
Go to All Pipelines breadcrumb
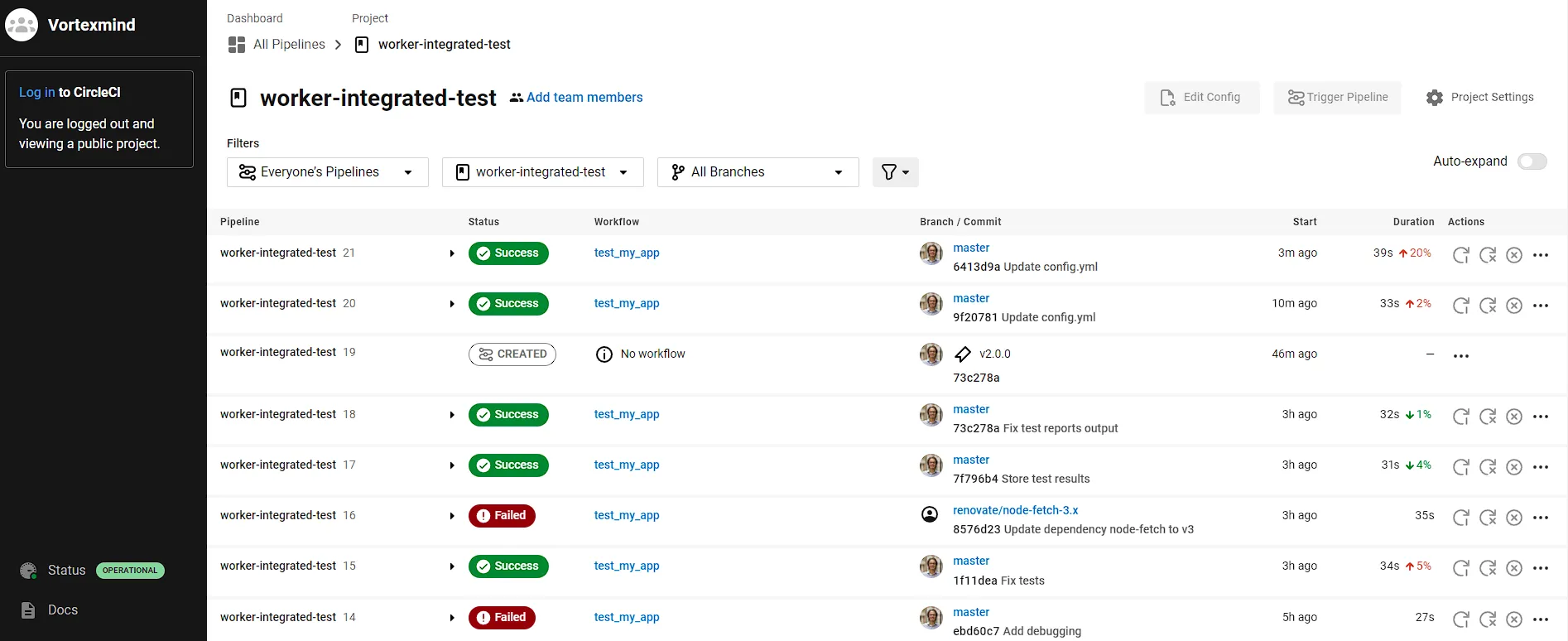(x=289, y=45)
